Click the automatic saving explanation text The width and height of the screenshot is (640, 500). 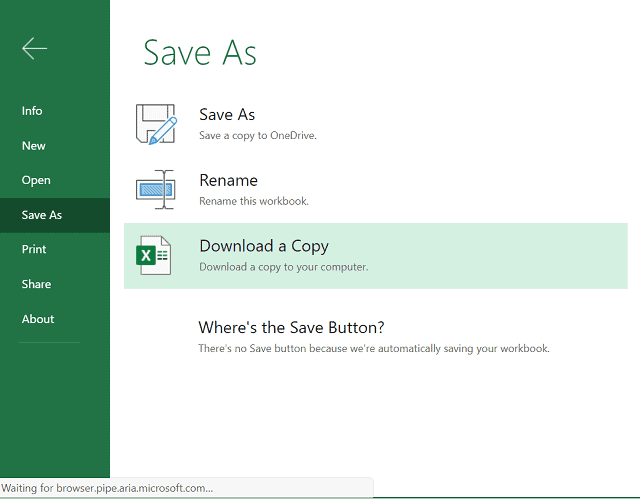pyautogui.click(x=373, y=349)
